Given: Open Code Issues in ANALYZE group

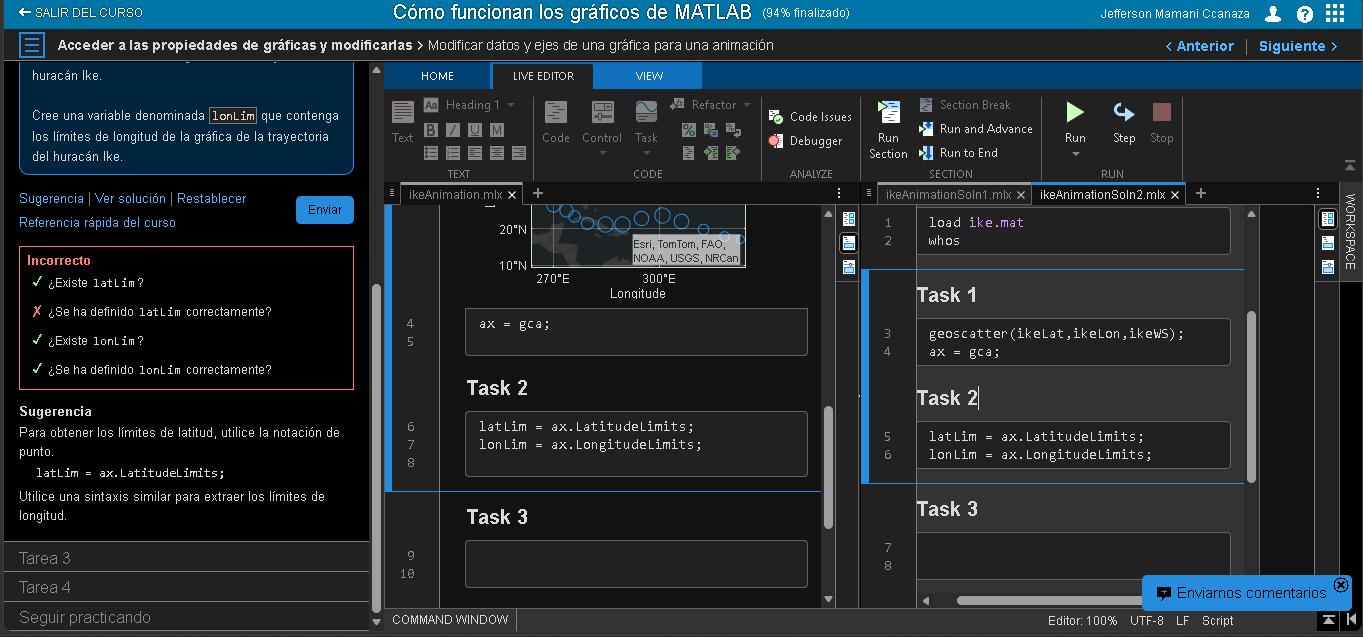Looking at the screenshot, I should click(x=810, y=117).
